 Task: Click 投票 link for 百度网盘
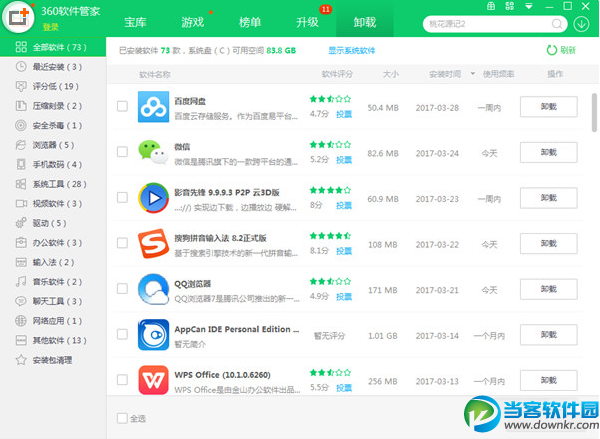[x=344, y=114]
